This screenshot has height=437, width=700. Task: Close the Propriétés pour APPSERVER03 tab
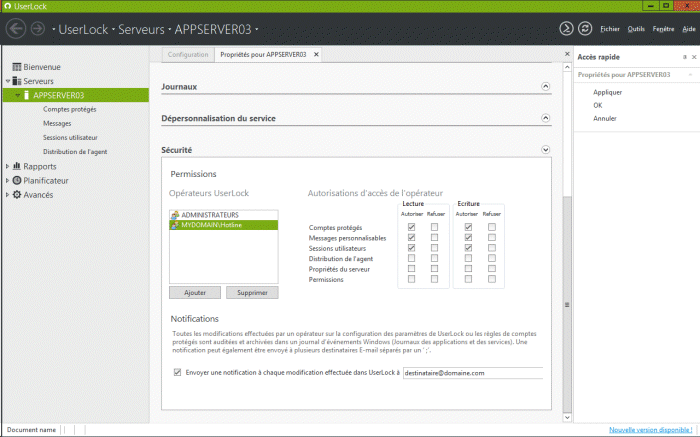[316, 54]
